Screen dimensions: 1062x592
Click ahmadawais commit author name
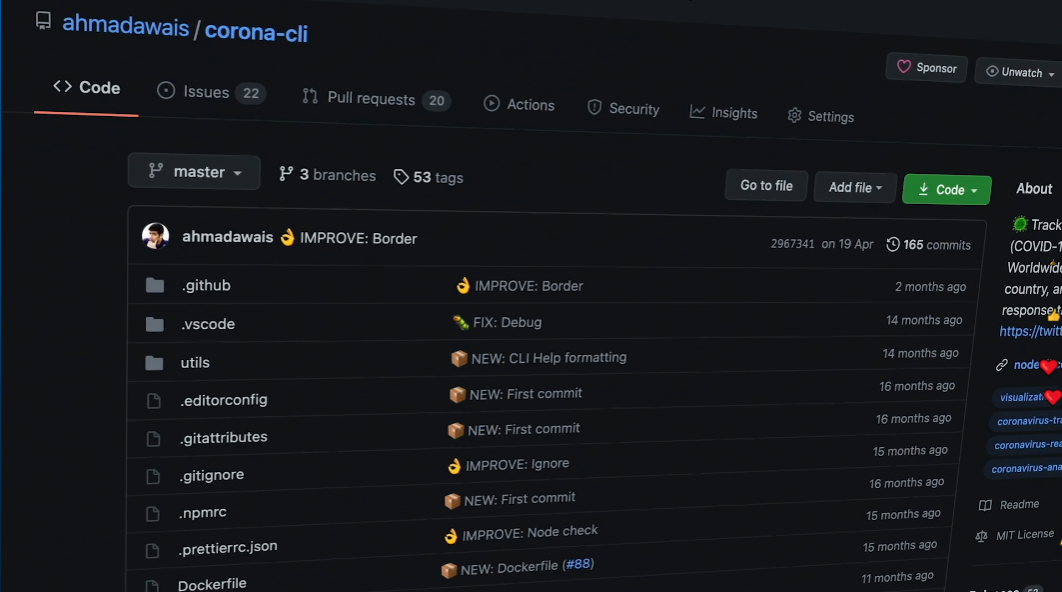(x=228, y=236)
